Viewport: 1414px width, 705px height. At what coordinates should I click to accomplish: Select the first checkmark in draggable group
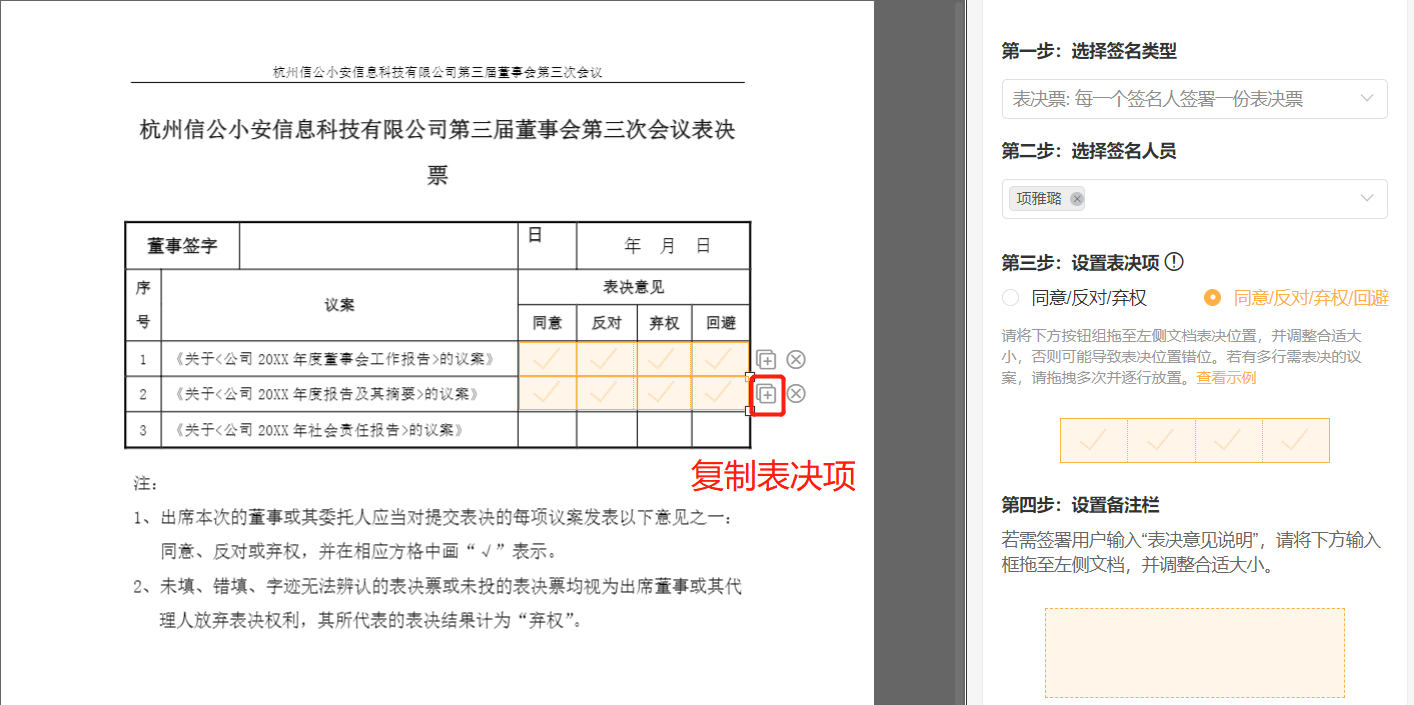point(1093,440)
